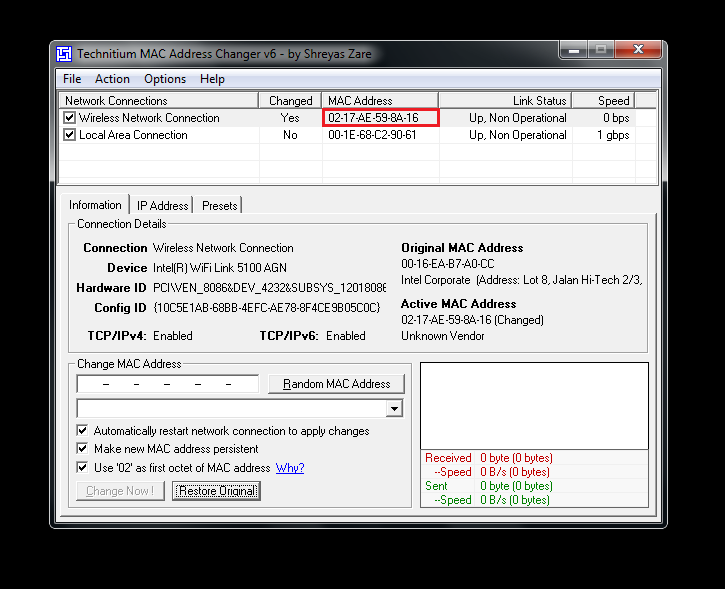Viewport: 725px width, 589px height.
Task: Open the File menu
Action: [x=72, y=79]
